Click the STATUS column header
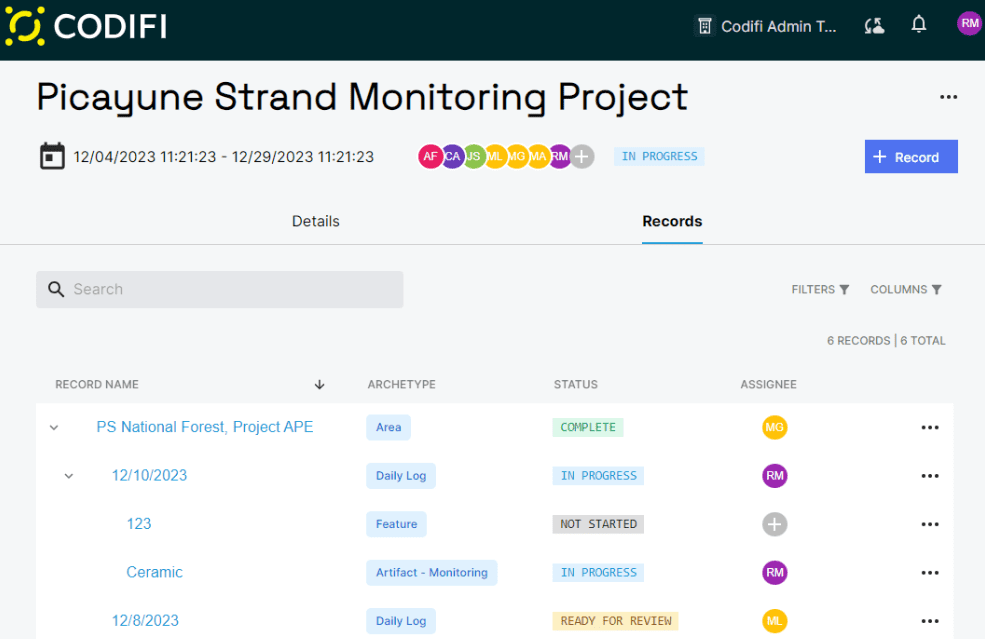Screen dimensions: 985x639 (575, 385)
